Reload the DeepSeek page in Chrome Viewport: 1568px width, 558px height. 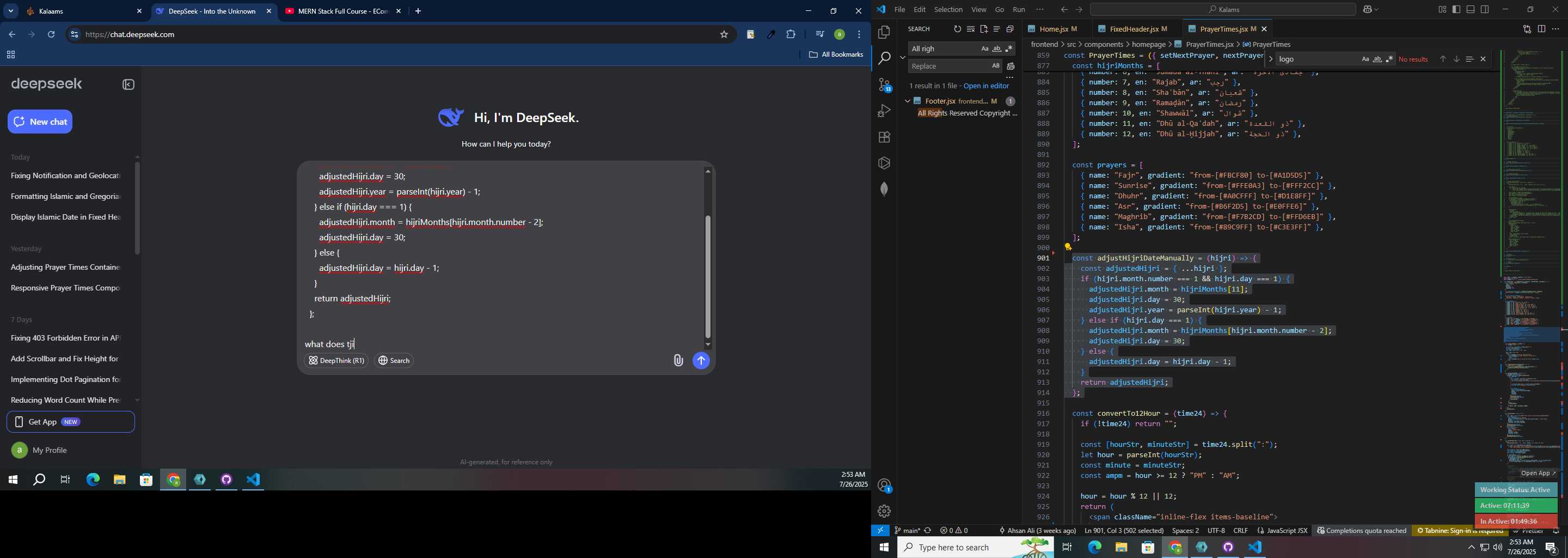click(52, 35)
